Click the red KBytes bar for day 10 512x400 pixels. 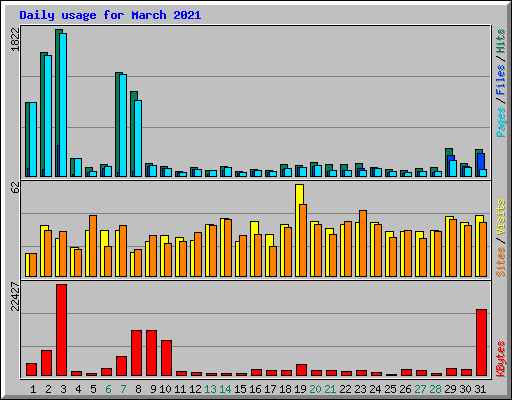167,358
